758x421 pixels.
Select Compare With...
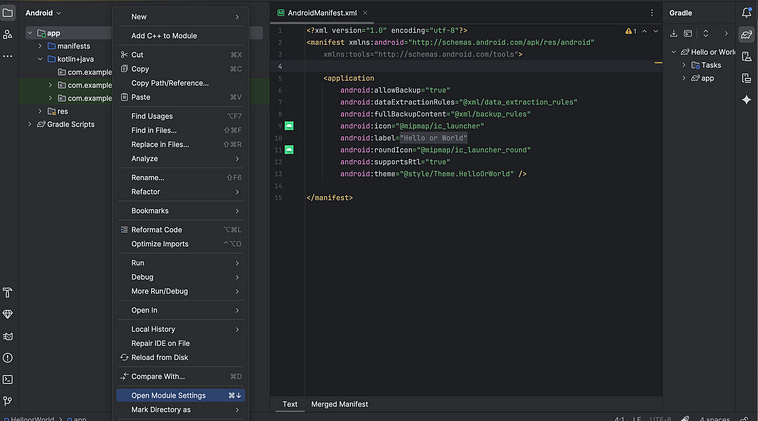point(180,376)
